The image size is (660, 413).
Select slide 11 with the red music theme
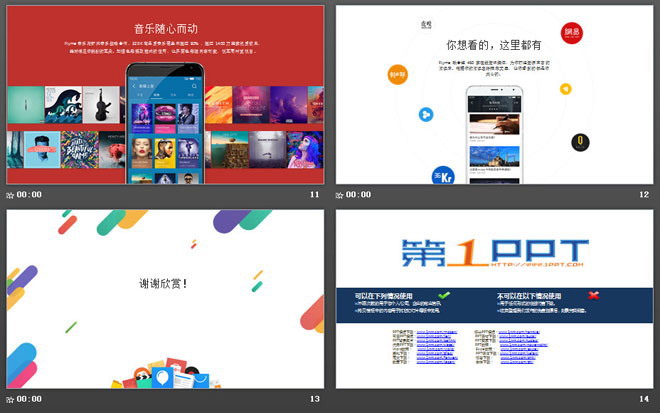[165, 95]
